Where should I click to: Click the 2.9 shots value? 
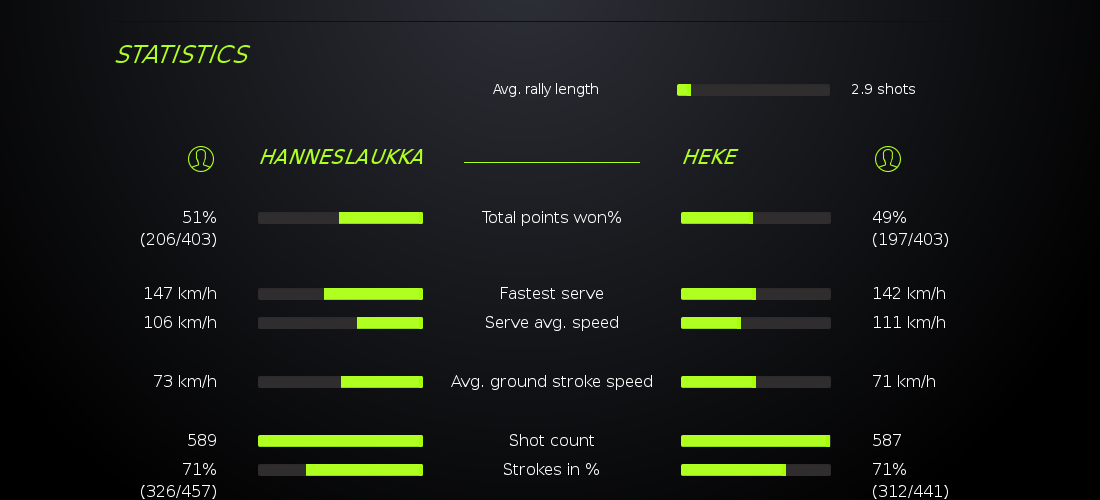coord(883,89)
